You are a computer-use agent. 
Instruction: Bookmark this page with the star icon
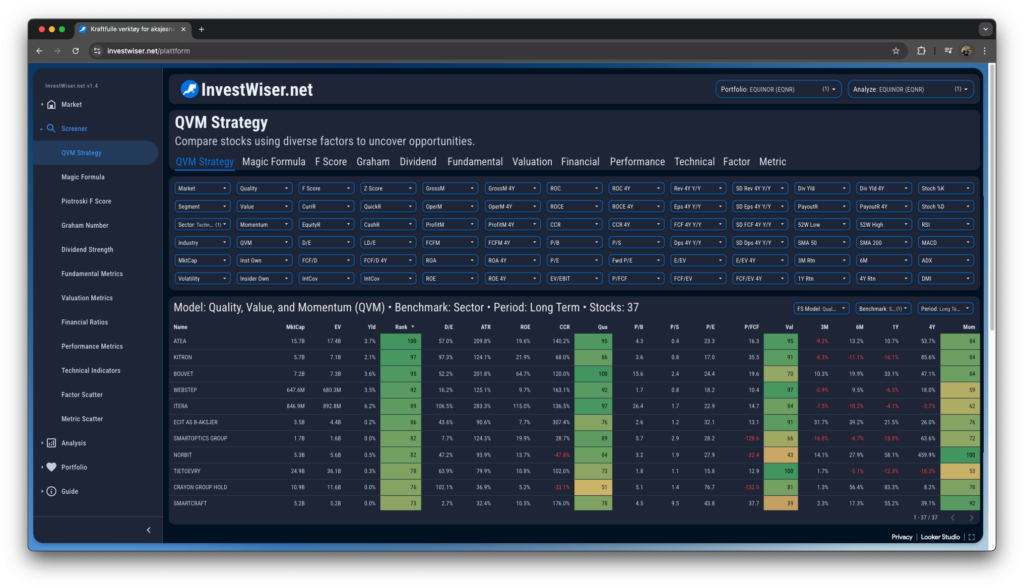point(895,51)
